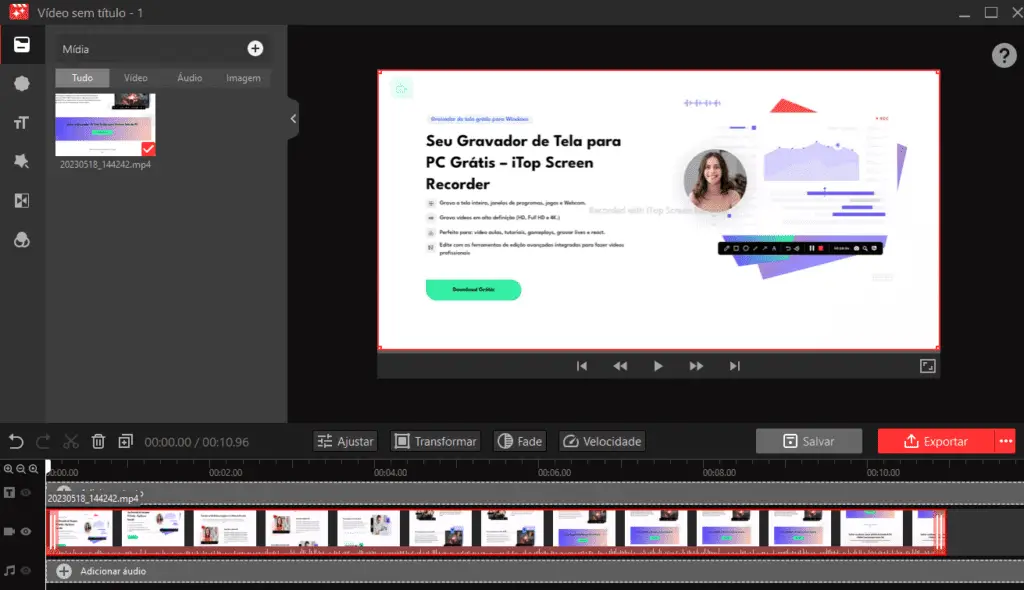The image size is (1024, 590).
Task: Open the transitions panel in sidebar
Action: (22, 201)
